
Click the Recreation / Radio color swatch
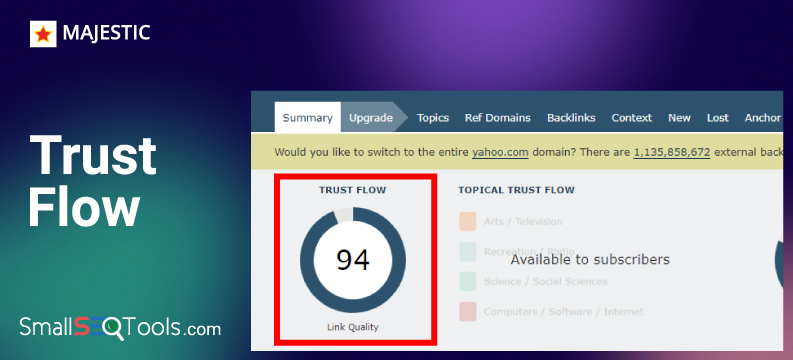coord(468,251)
